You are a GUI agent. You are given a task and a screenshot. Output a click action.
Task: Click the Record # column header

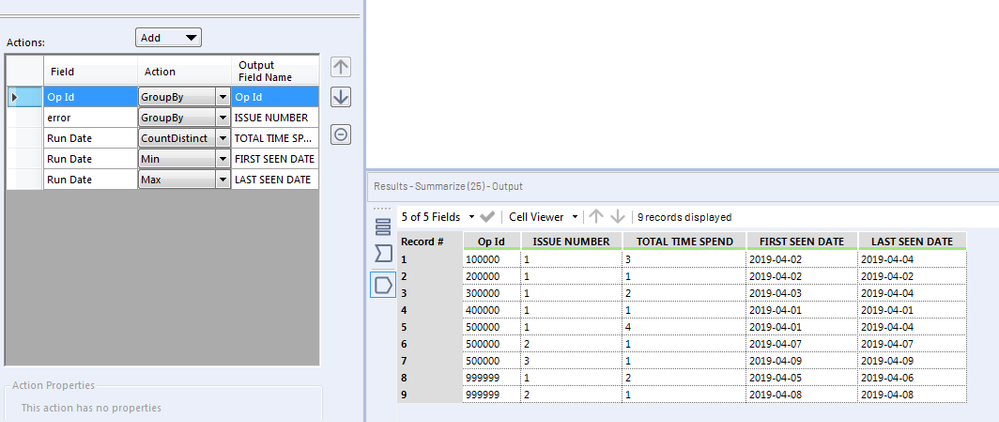430,241
